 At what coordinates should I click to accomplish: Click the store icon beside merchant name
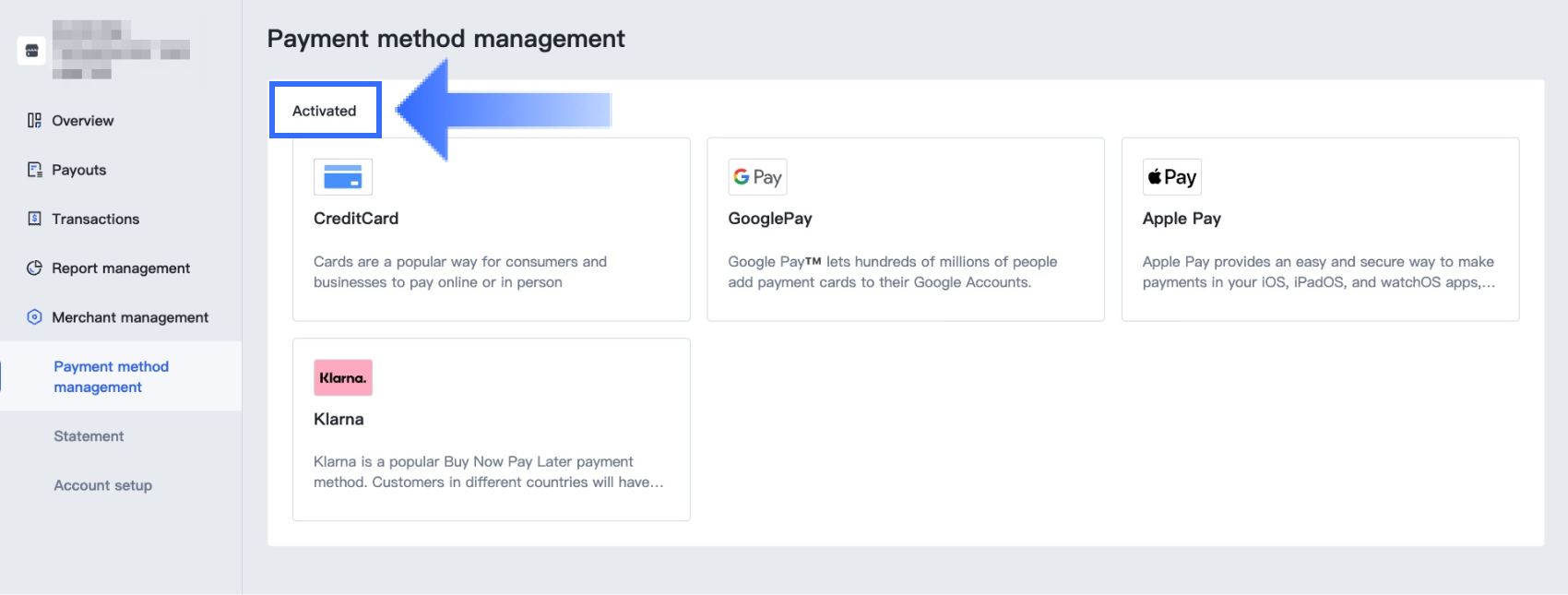pyautogui.click(x=31, y=51)
